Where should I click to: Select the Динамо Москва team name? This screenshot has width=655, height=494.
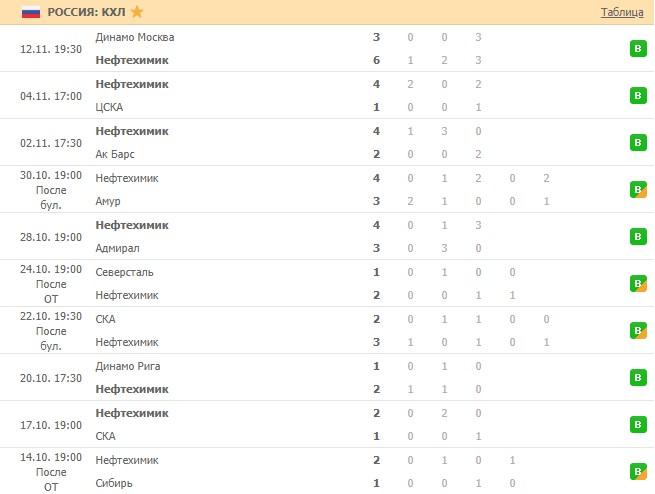[x=134, y=37]
